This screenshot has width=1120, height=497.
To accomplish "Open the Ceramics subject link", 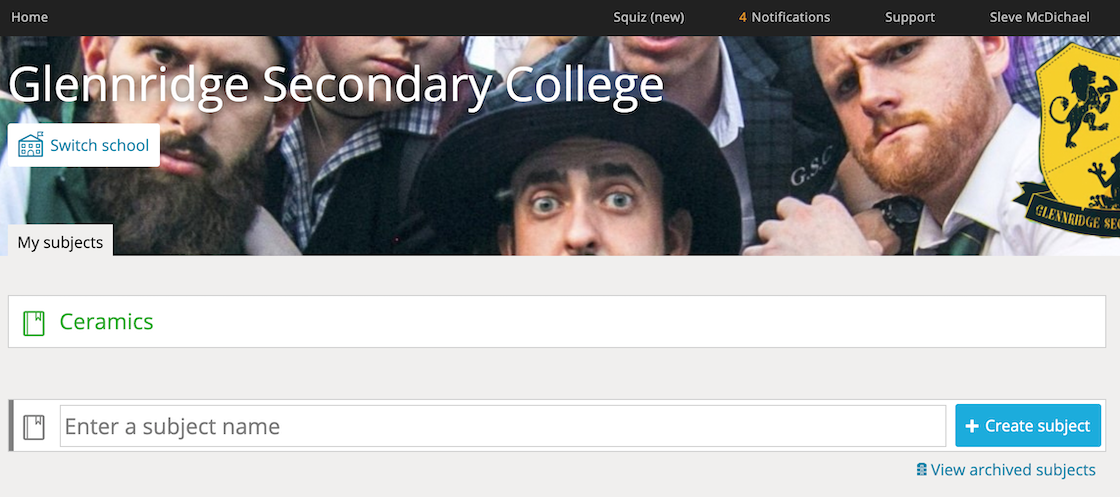I will [106, 321].
